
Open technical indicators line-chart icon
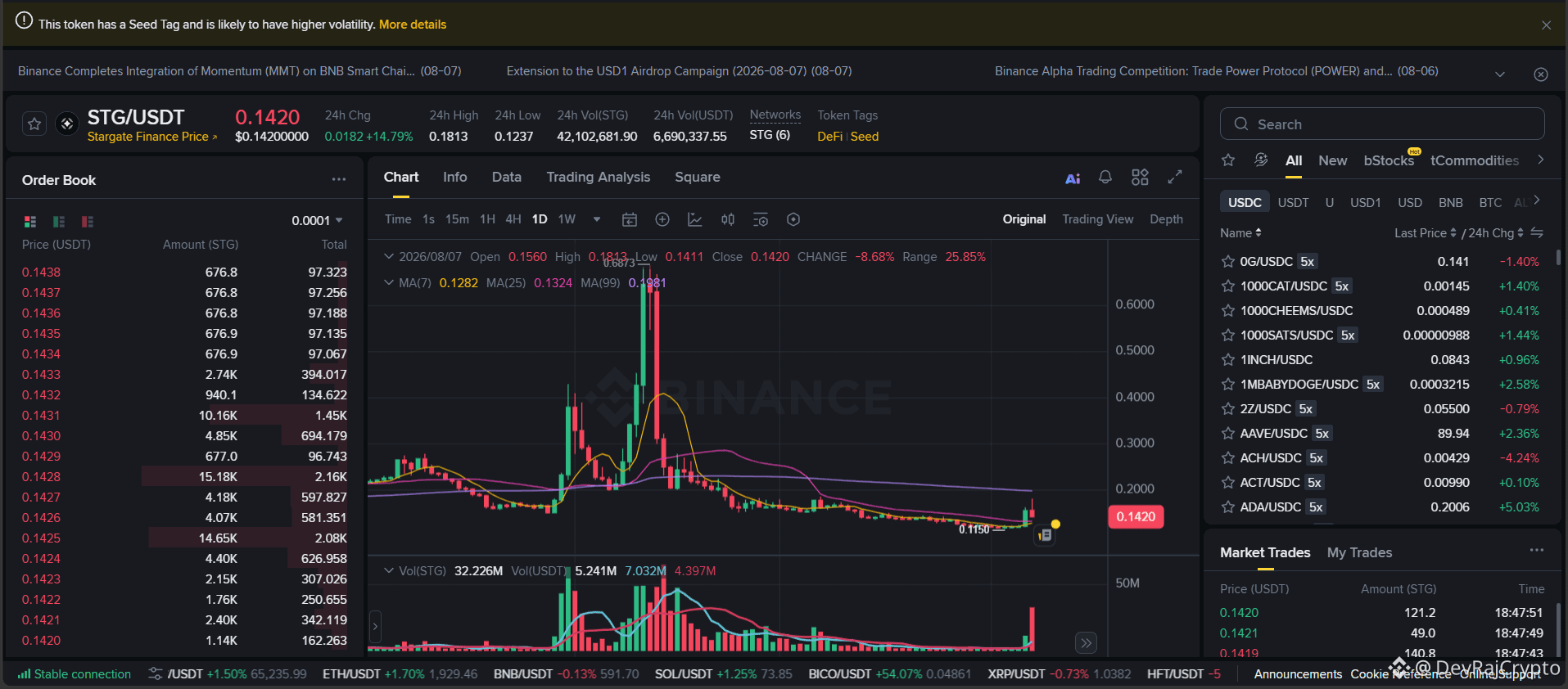(695, 219)
